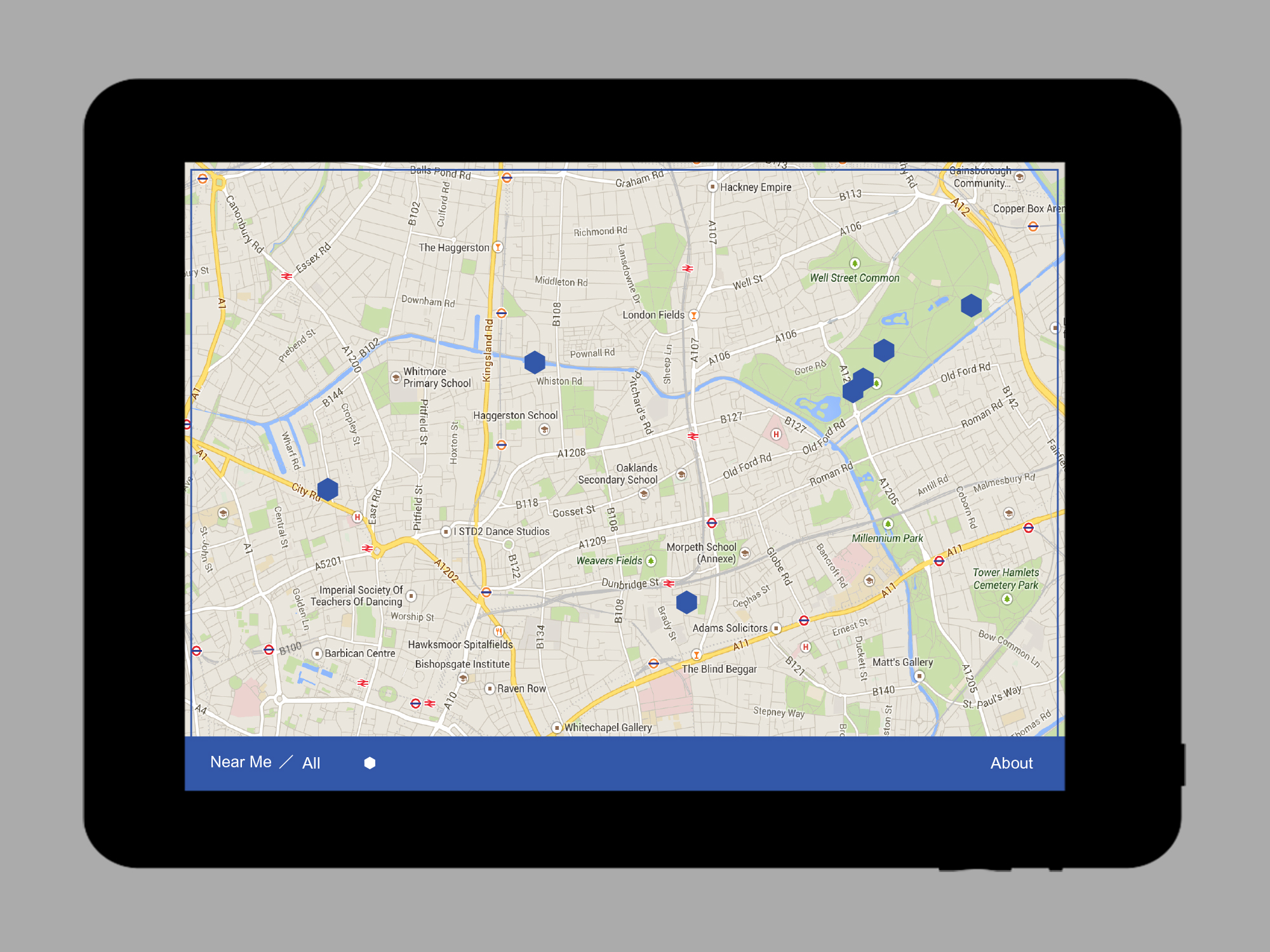
Task: Click Whitmore Primary School marker icon
Action: coord(396,378)
